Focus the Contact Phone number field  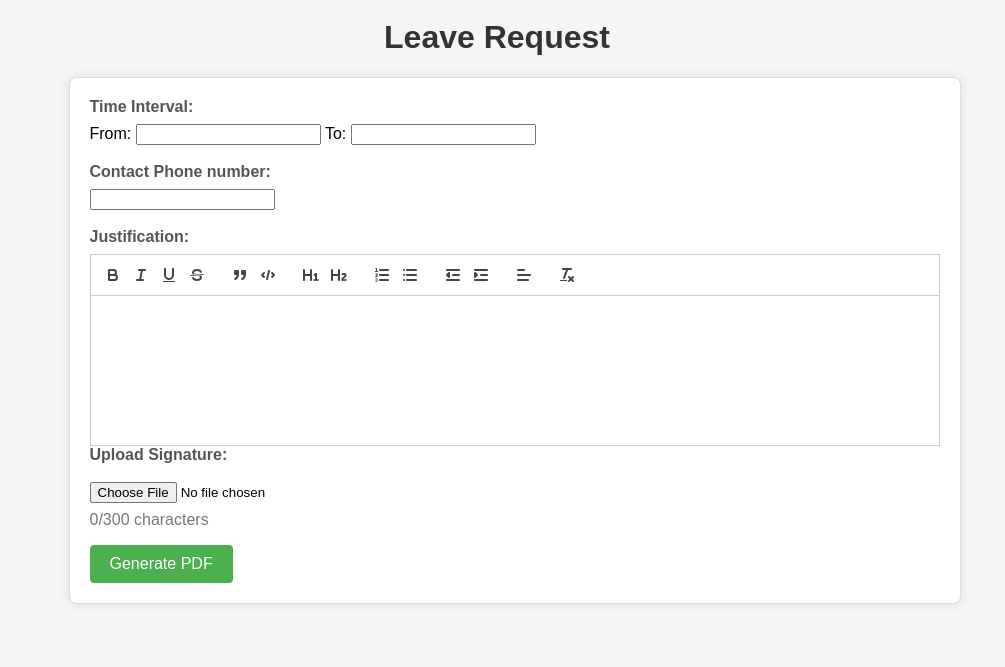(182, 199)
